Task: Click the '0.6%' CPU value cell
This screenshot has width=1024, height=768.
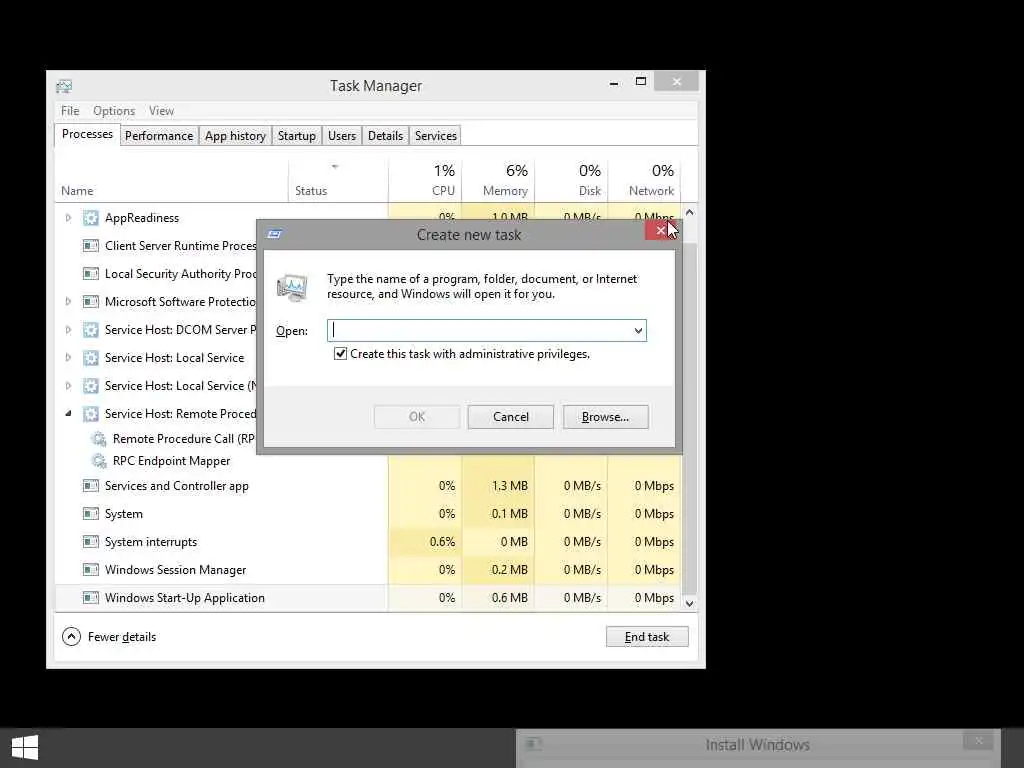Action: 425,542
